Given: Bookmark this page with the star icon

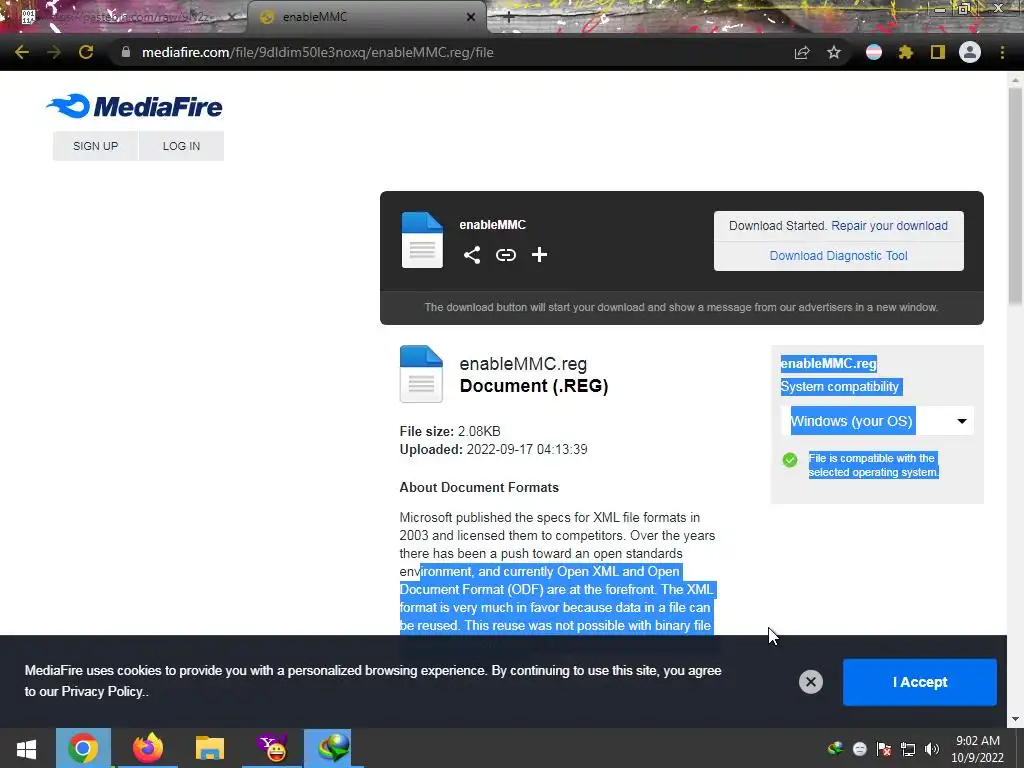Looking at the screenshot, I should [x=834, y=52].
